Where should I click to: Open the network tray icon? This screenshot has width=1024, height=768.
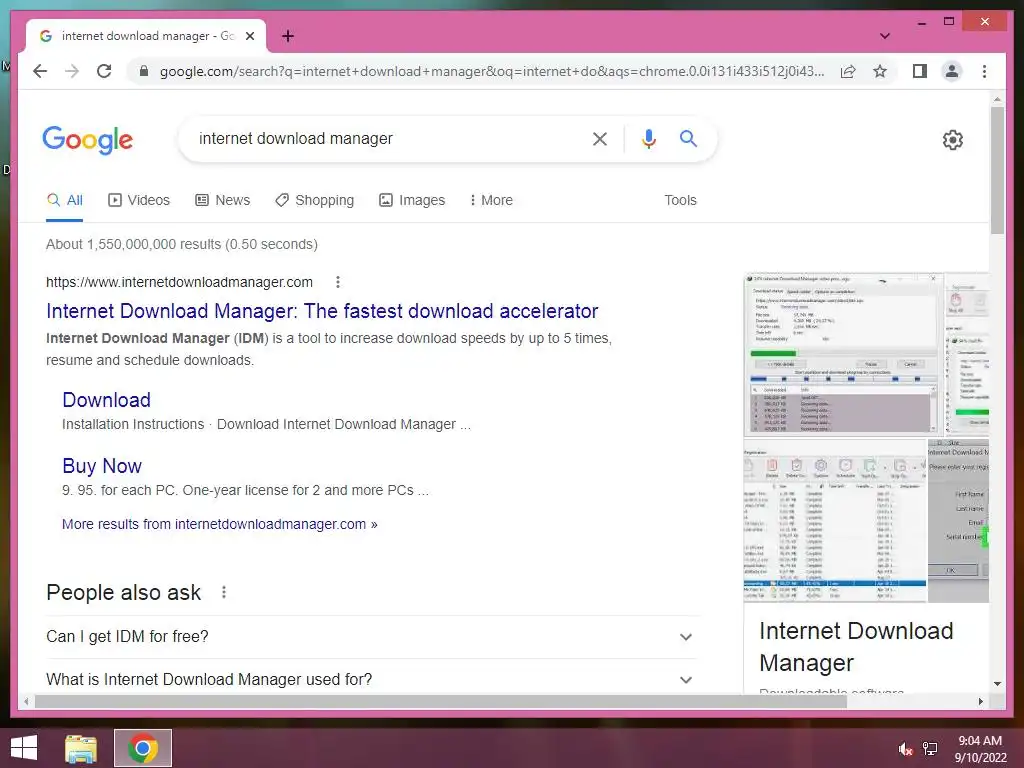(930, 749)
